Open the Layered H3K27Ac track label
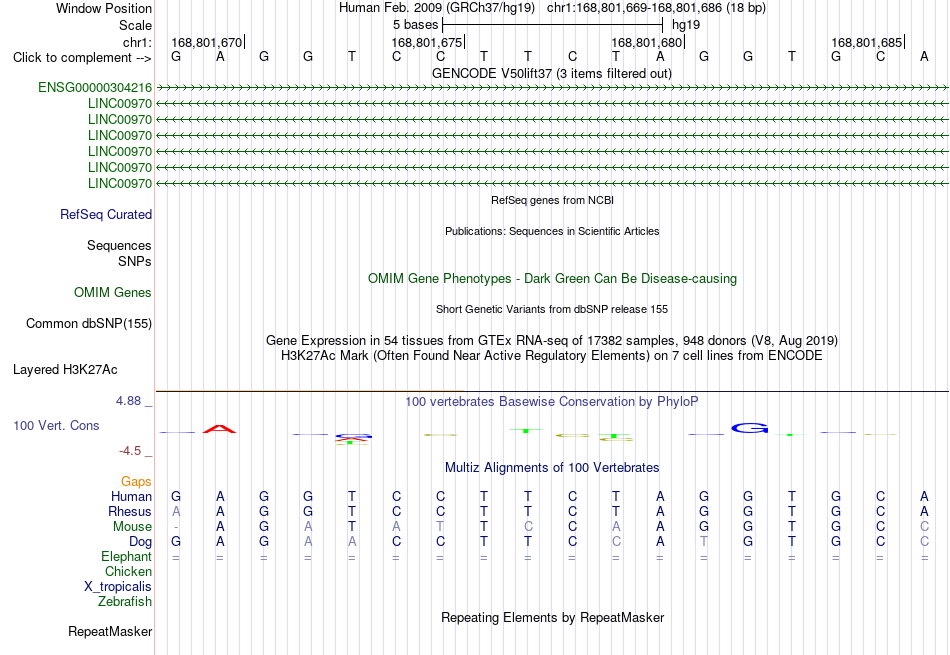The width and height of the screenshot is (950, 655). pos(65,370)
